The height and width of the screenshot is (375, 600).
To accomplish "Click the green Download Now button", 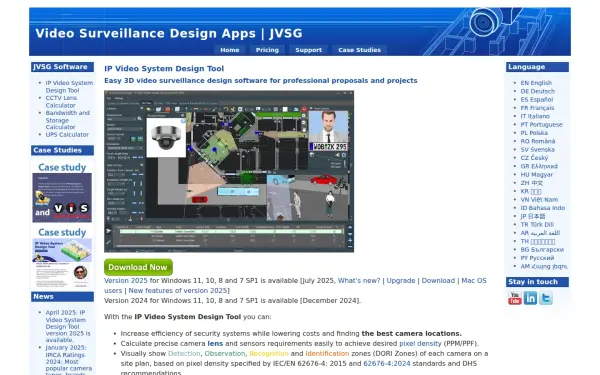I will click(x=138, y=267).
